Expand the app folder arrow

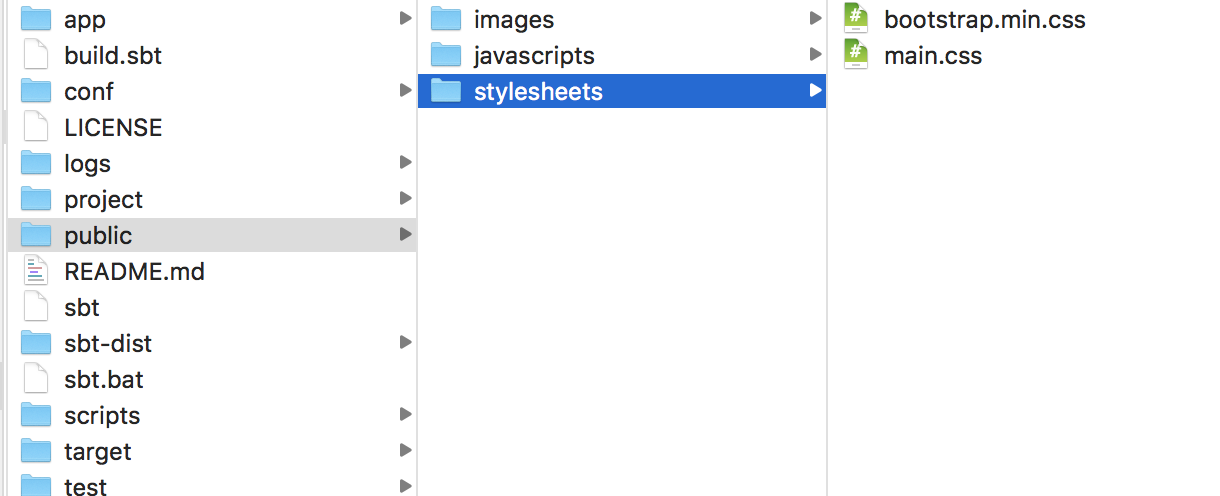(405, 18)
